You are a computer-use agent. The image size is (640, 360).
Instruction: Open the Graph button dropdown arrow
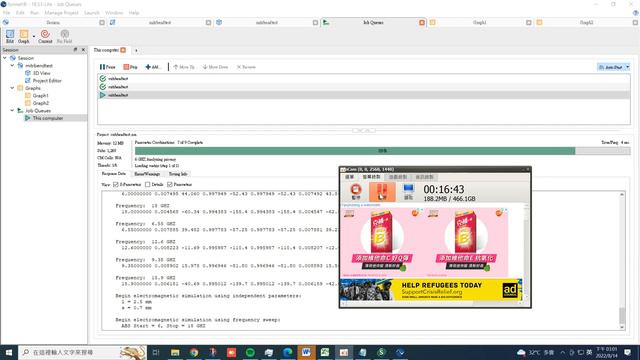coord(33,36)
